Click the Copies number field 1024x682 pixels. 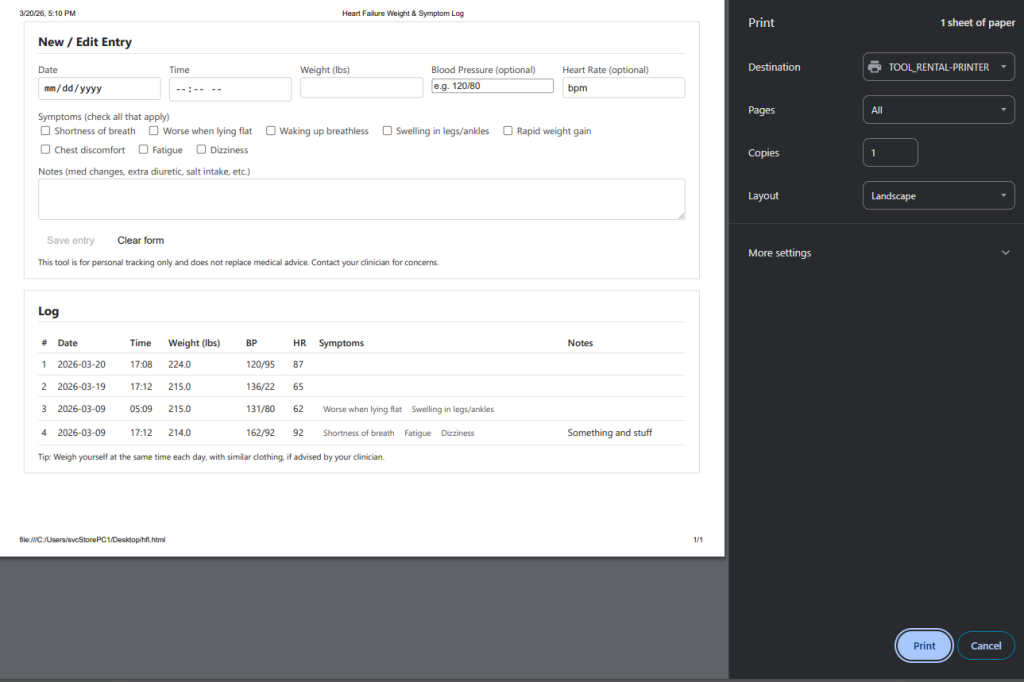tap(890, 153)
